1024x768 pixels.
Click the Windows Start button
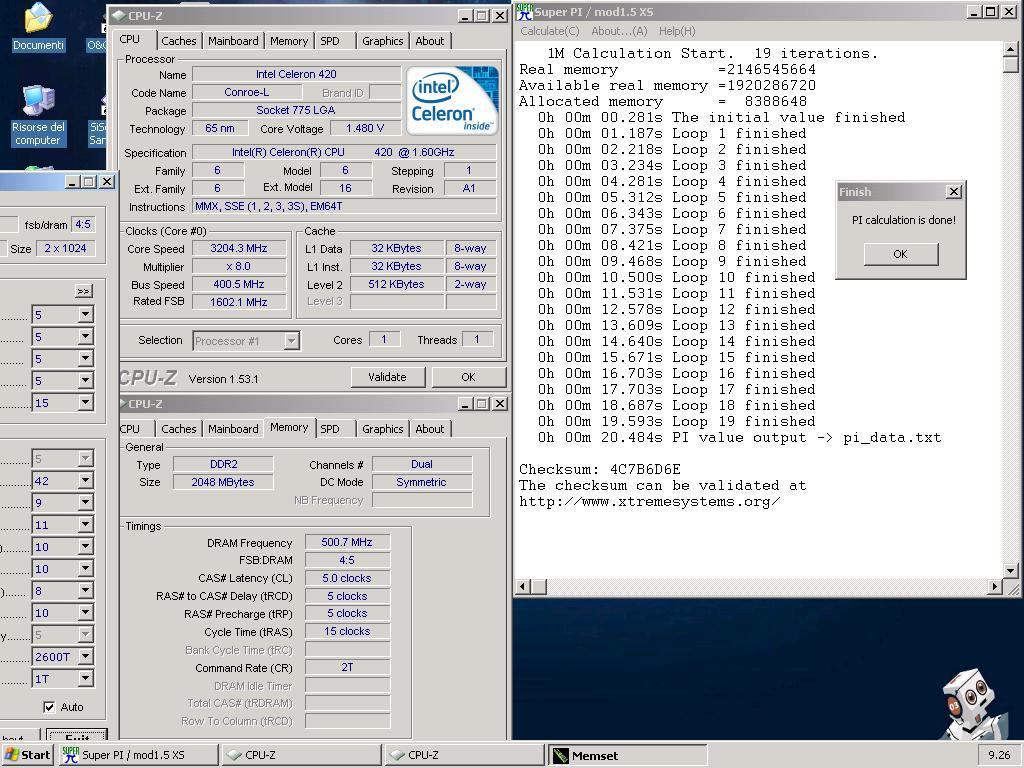[27, 755]
